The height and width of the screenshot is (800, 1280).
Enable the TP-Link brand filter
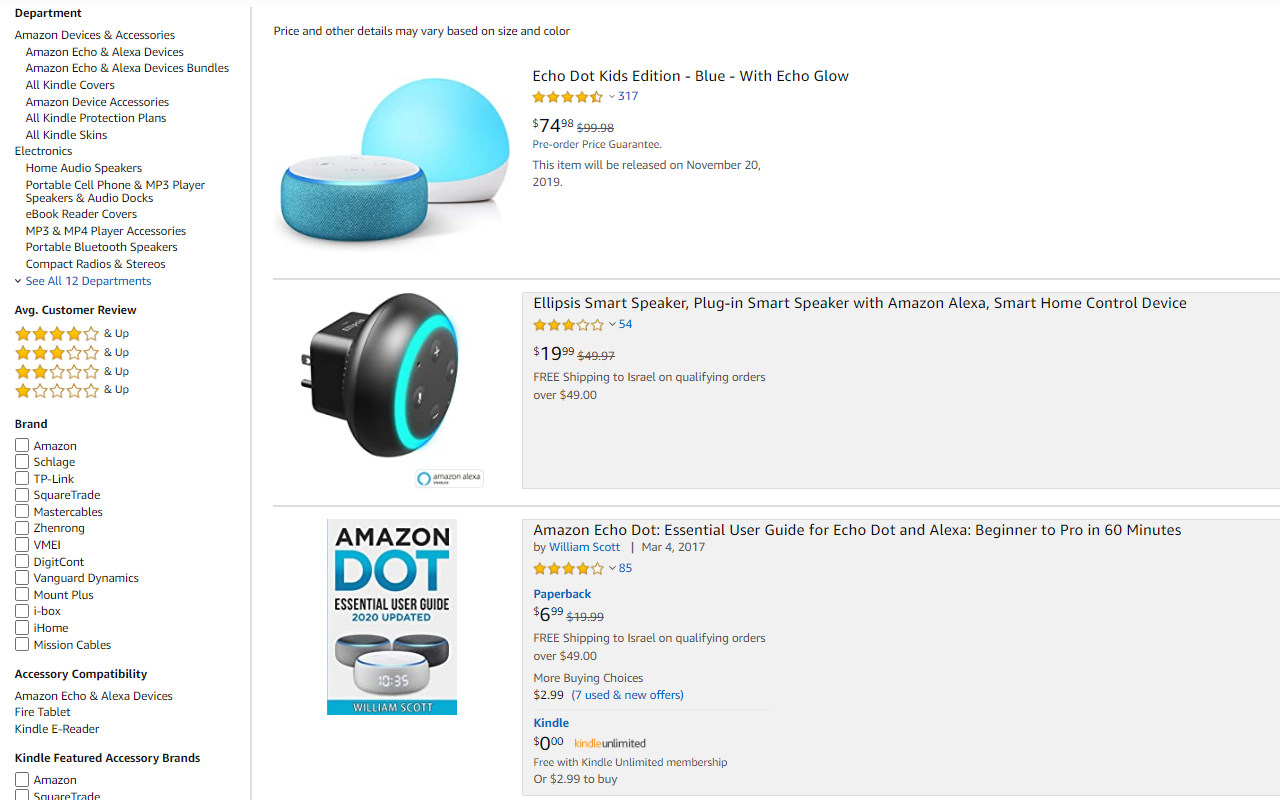[x=22, y=479]
